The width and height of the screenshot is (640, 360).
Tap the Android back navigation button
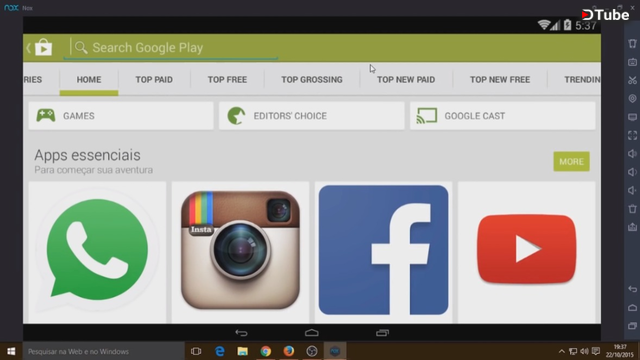(x=241, y=333)
